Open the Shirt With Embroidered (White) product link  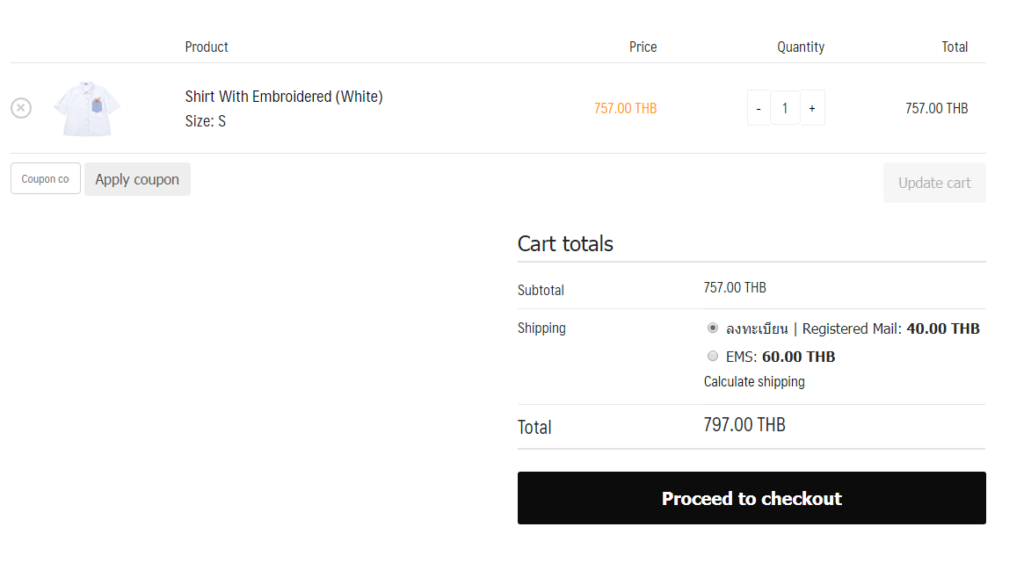pyautogui.click(x=283, y=97)
